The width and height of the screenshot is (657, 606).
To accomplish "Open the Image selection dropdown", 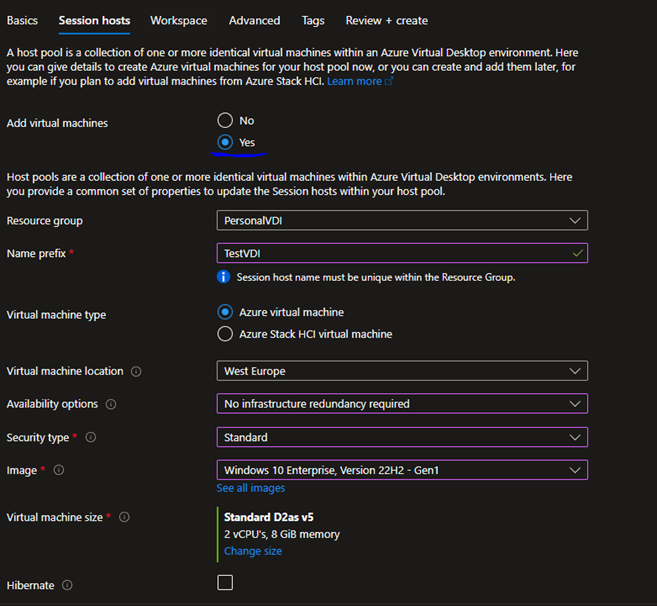I will (402, 470).
